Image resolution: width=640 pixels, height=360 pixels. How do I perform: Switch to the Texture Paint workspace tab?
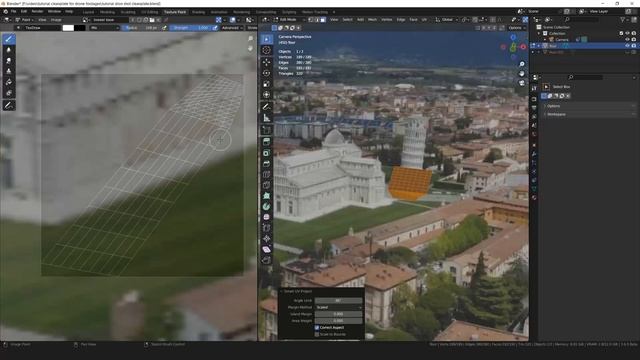point(175,12)
